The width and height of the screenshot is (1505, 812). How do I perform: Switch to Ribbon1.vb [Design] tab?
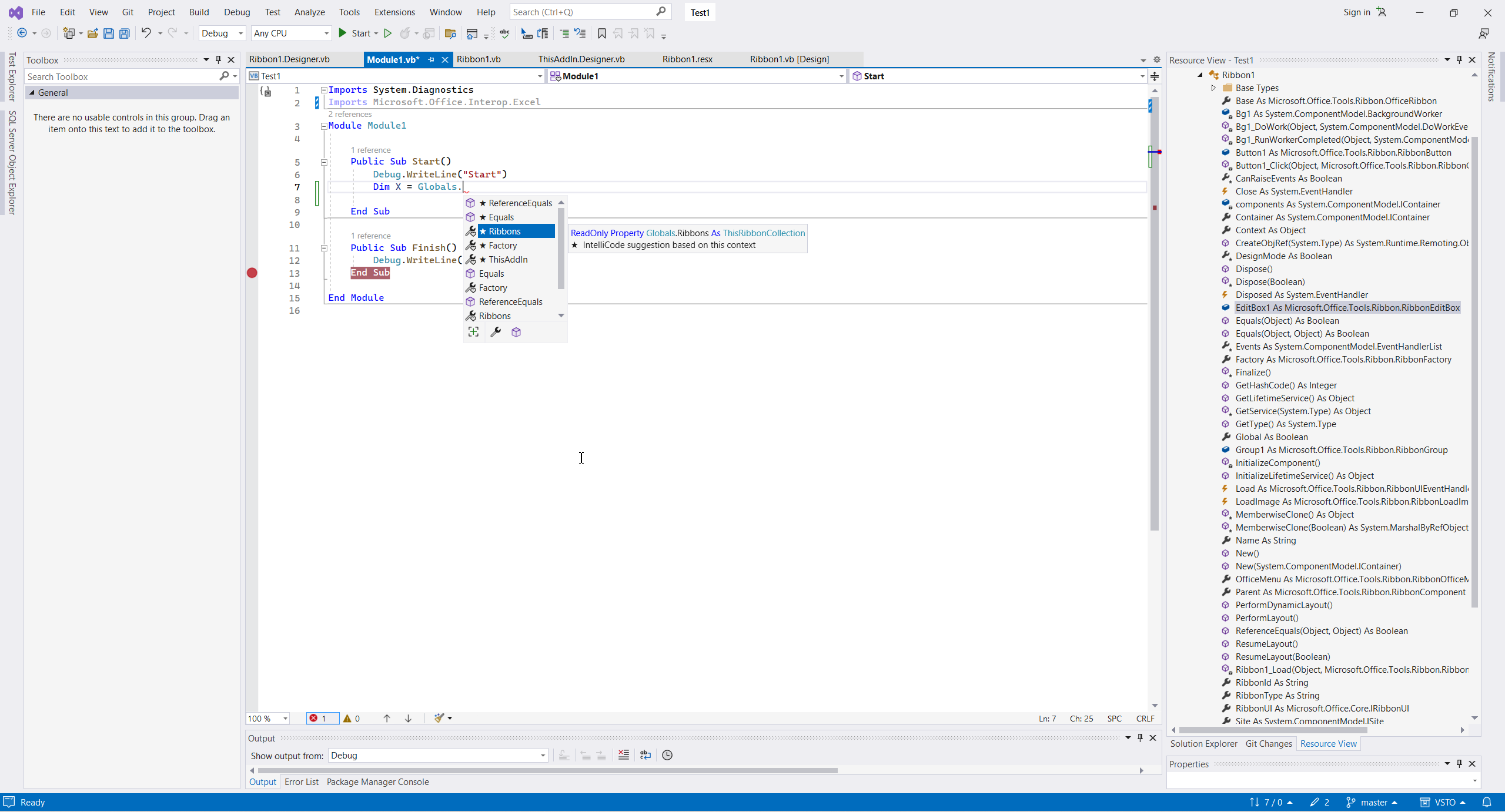click(x=789, y=59)
